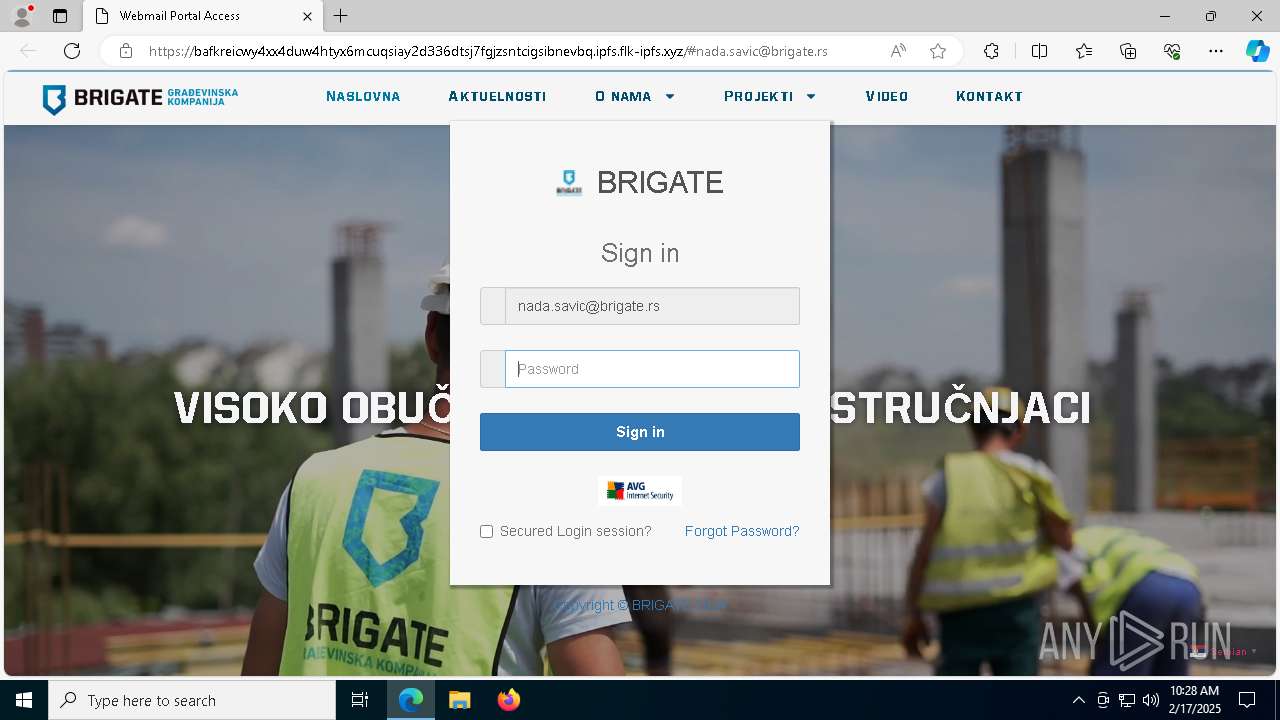Click the address bar URL

(488, 51)
